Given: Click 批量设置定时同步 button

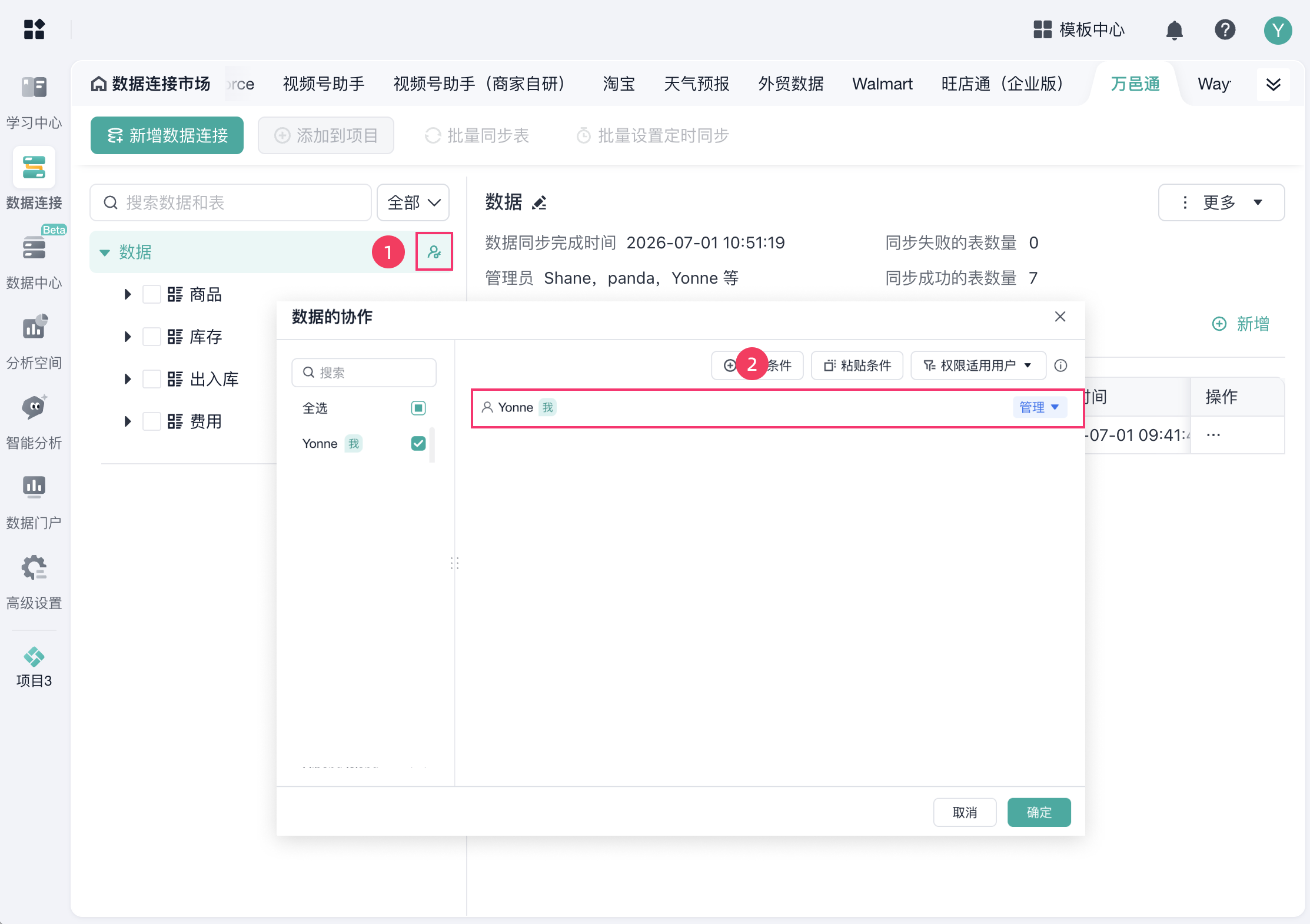Looking at the screenshot, I should pyautogui.click(x=653, y=135).
